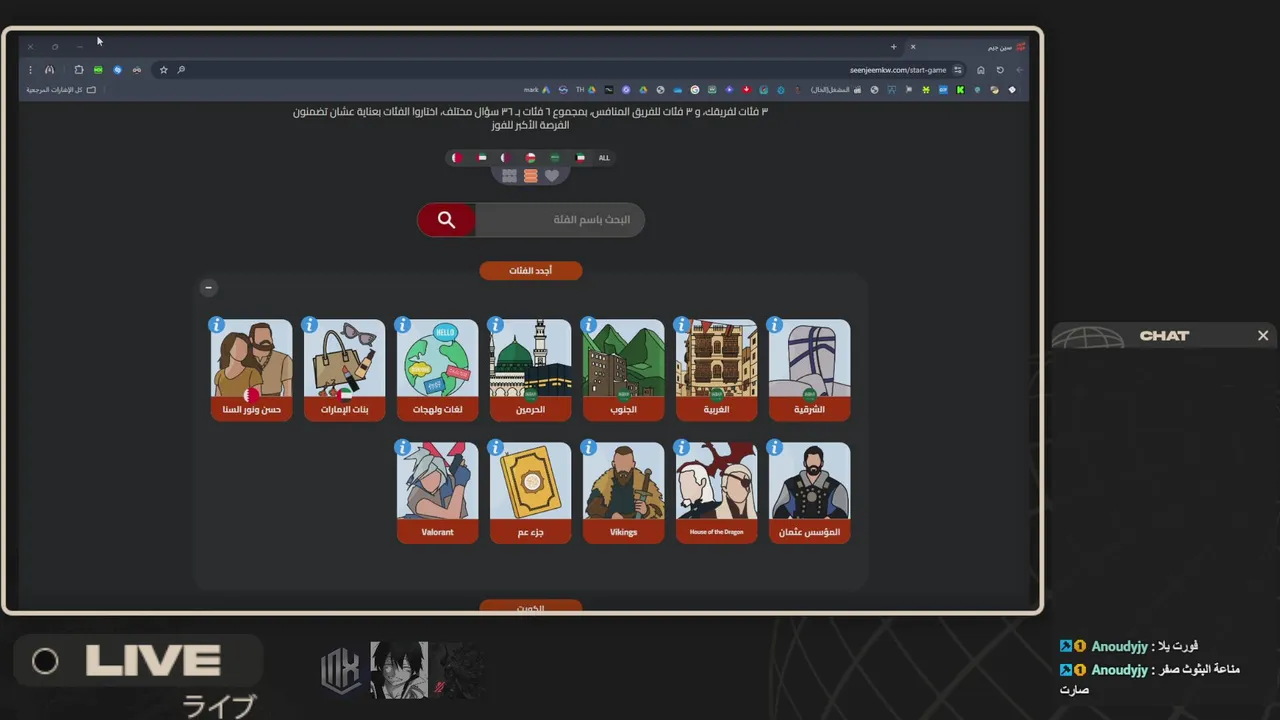This screenshot has width=1280, height=720.
Task: Open info for Vikings card
Action: [588, 448]
